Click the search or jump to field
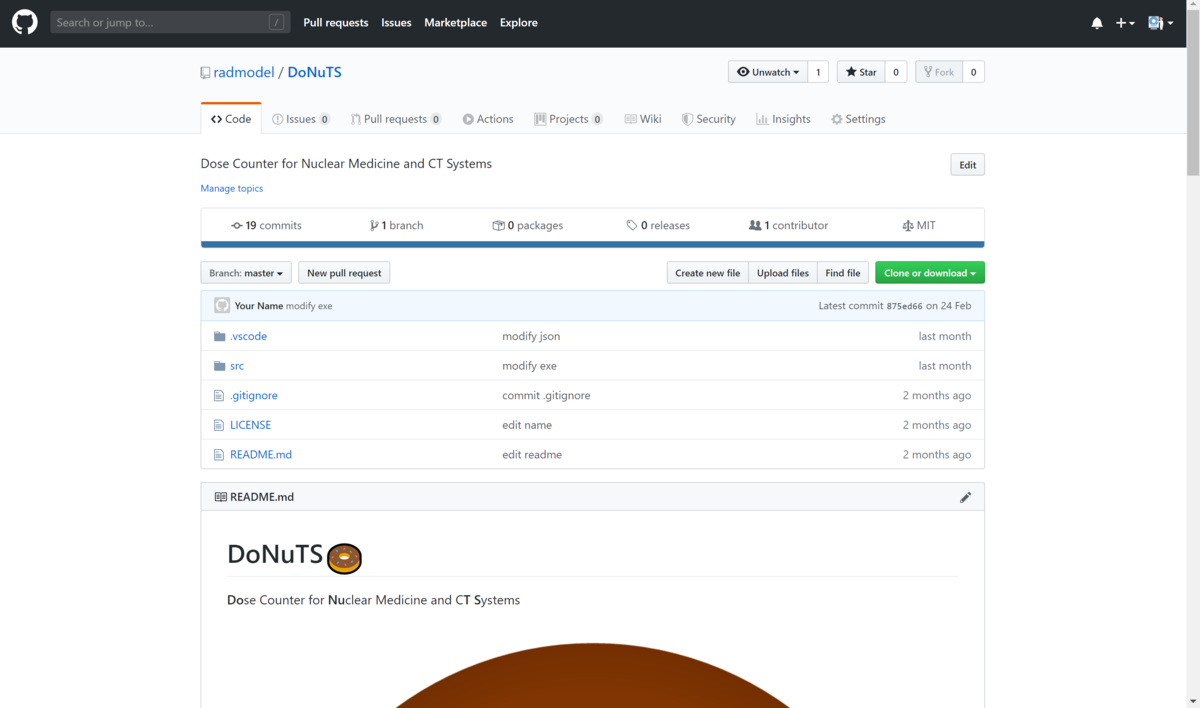 pyautogui.click(x=170, y=22)
